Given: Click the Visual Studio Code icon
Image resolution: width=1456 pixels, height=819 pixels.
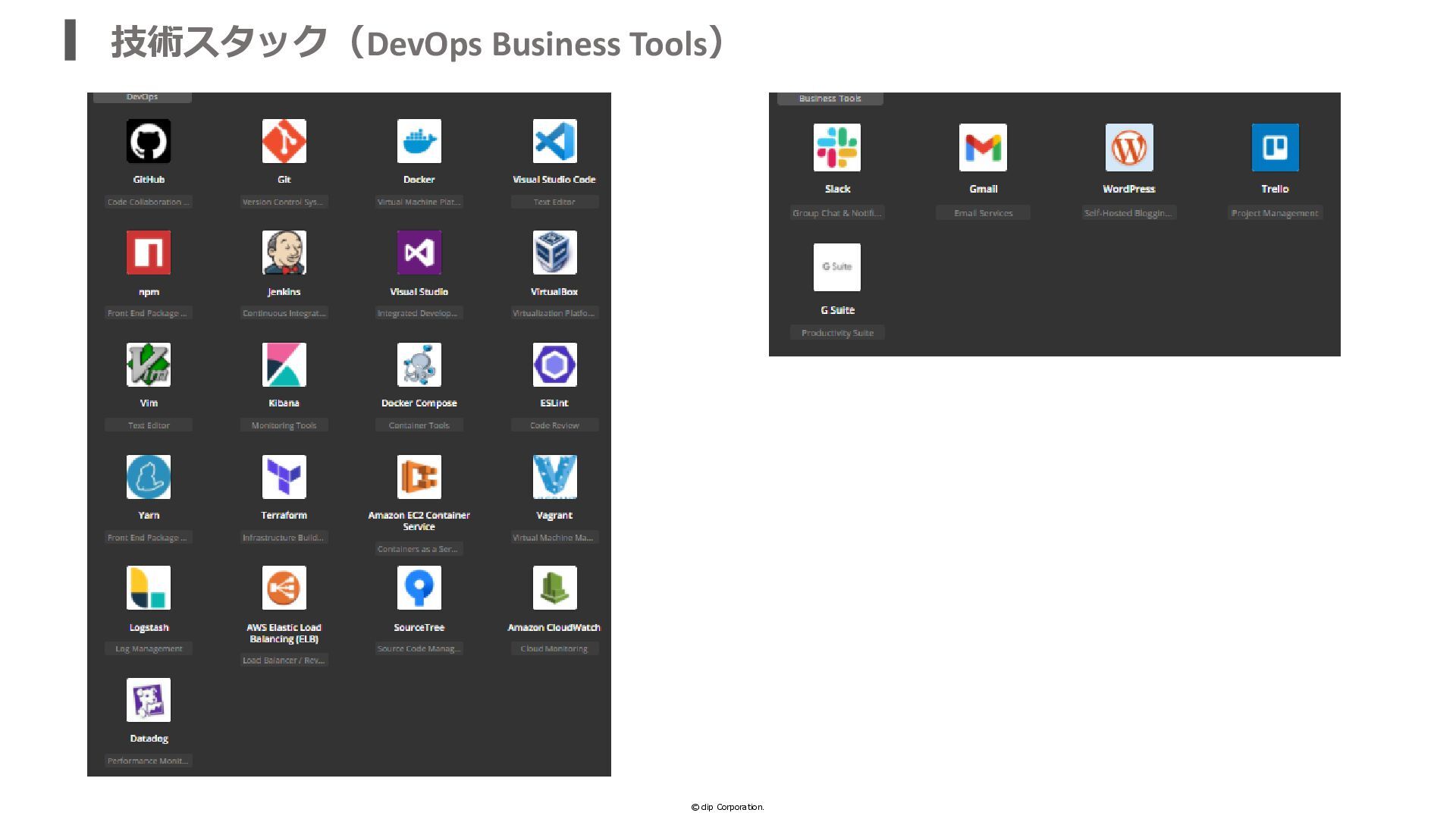Looking at the screenshot, I should click(x=554, y=141).
